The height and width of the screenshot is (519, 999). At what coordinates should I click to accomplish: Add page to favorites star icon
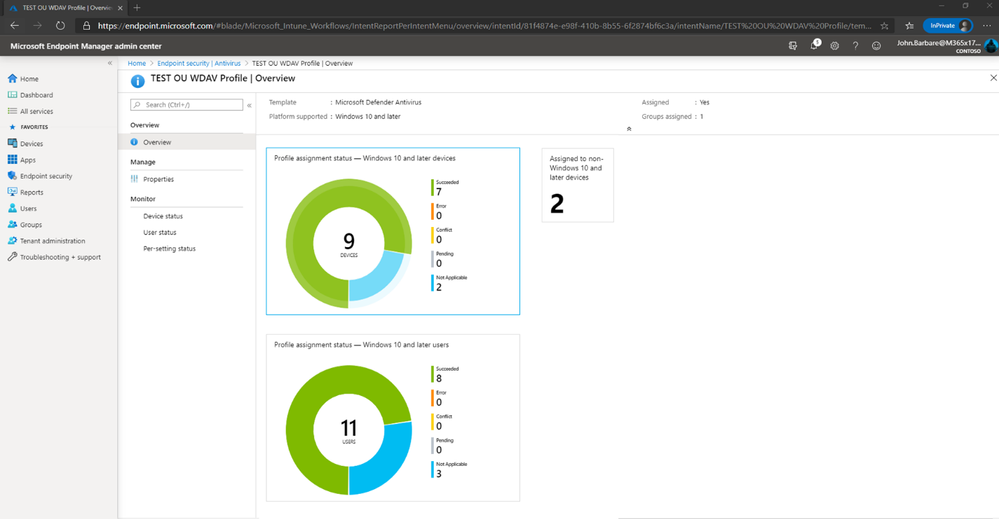coord(884,26)
